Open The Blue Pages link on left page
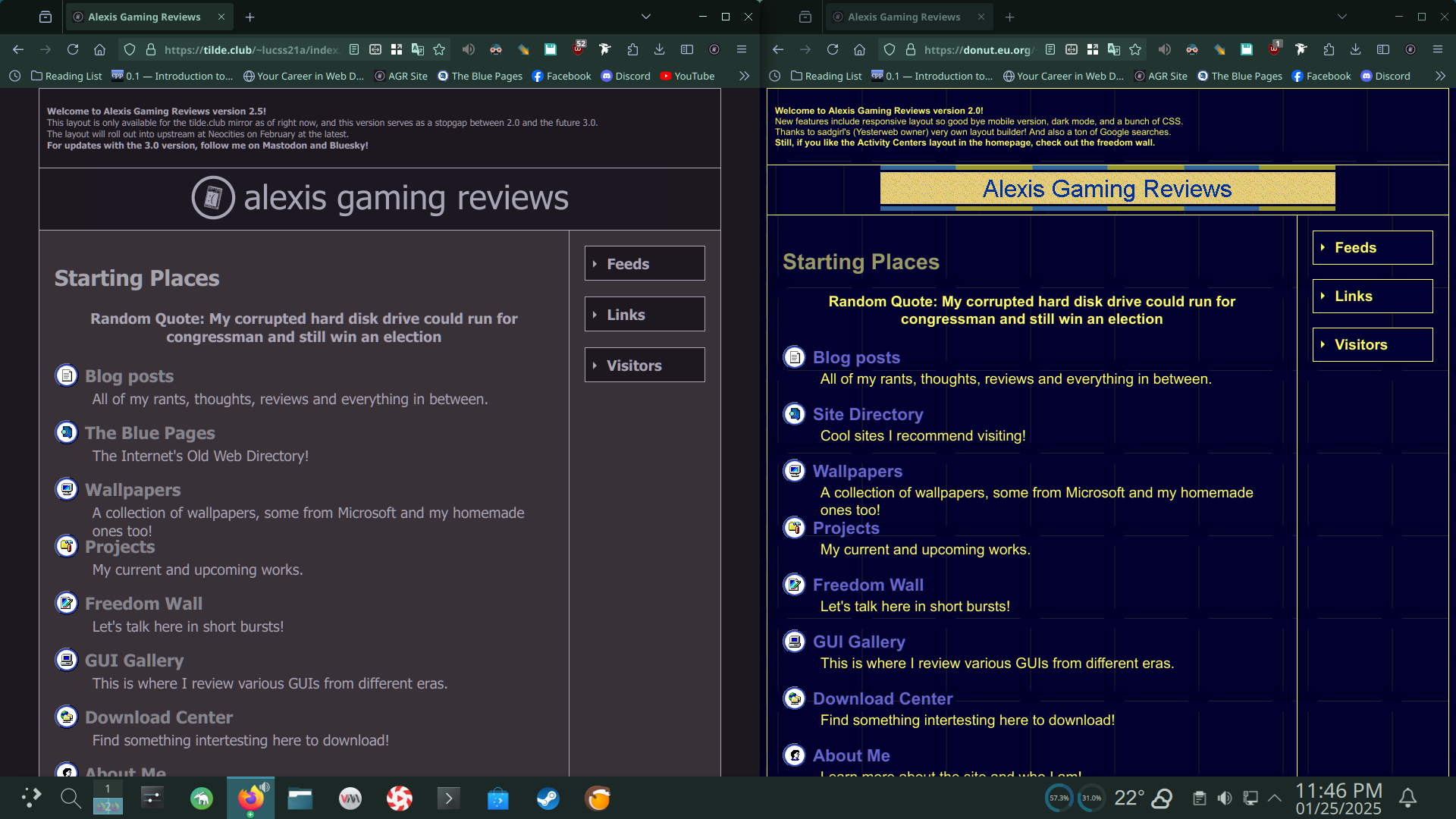This screenshot has height=819, width=1456. (x=150, y=432)
